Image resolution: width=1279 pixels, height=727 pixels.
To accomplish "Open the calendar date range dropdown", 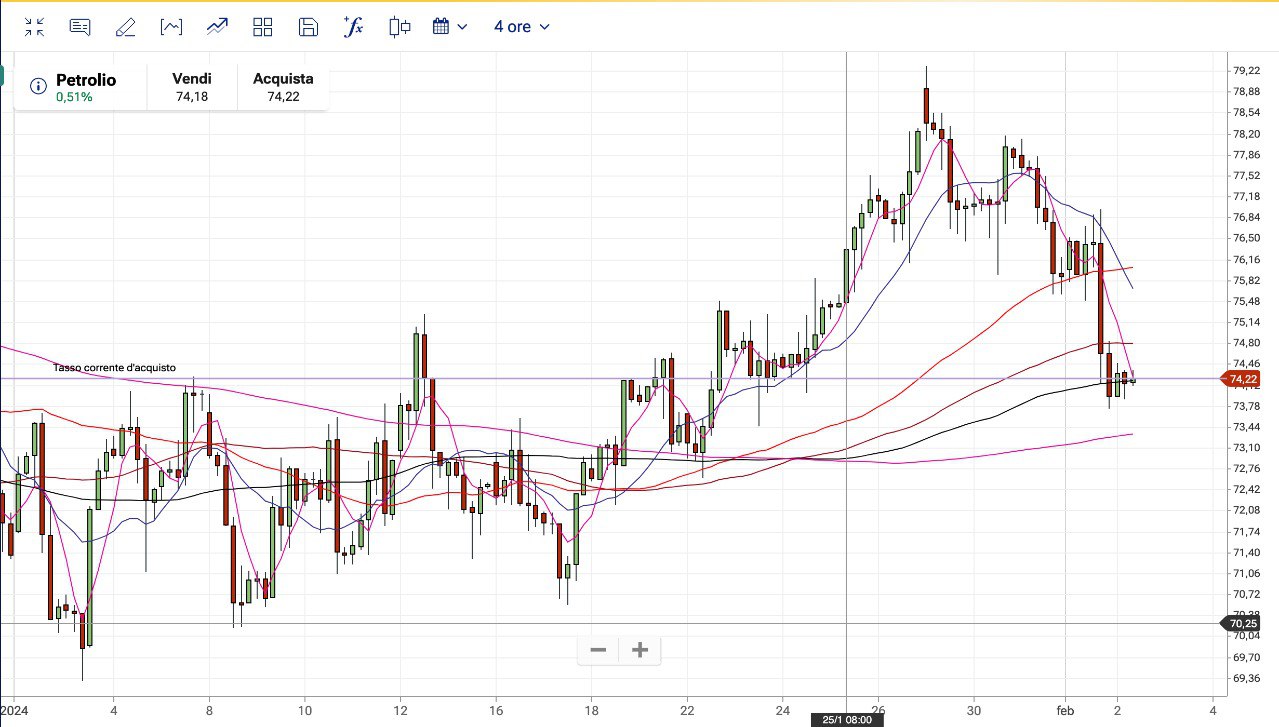I will tap(450, 27).
